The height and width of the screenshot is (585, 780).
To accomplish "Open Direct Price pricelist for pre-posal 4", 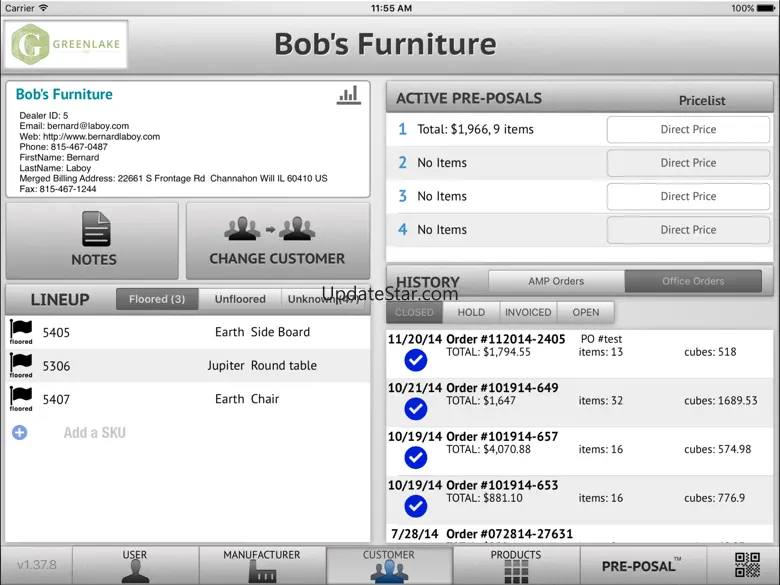I will pos(688,230).
